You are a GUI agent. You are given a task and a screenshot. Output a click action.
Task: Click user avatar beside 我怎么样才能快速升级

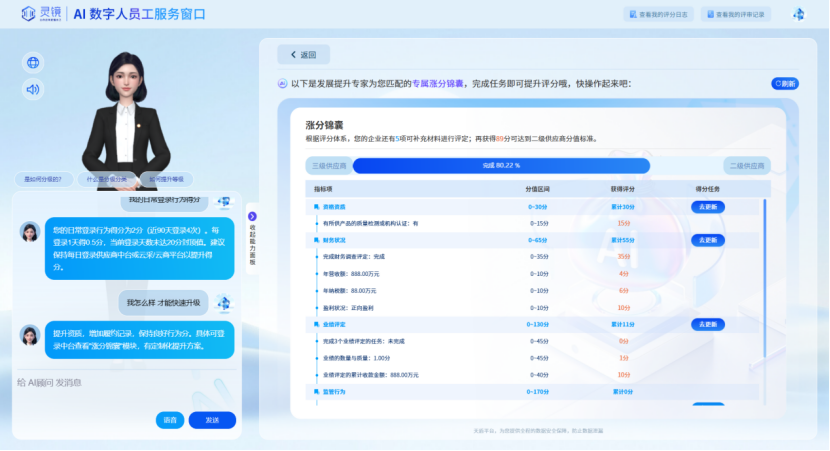click(x=224, y=303)
